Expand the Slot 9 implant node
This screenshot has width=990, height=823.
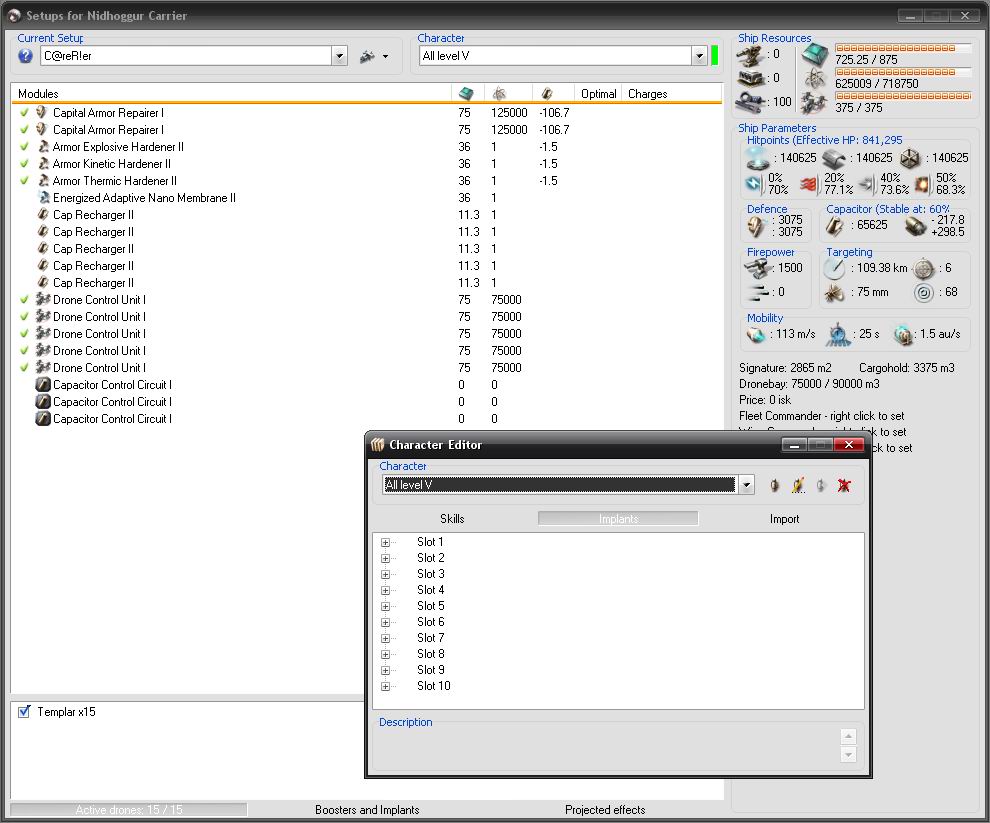385,671
